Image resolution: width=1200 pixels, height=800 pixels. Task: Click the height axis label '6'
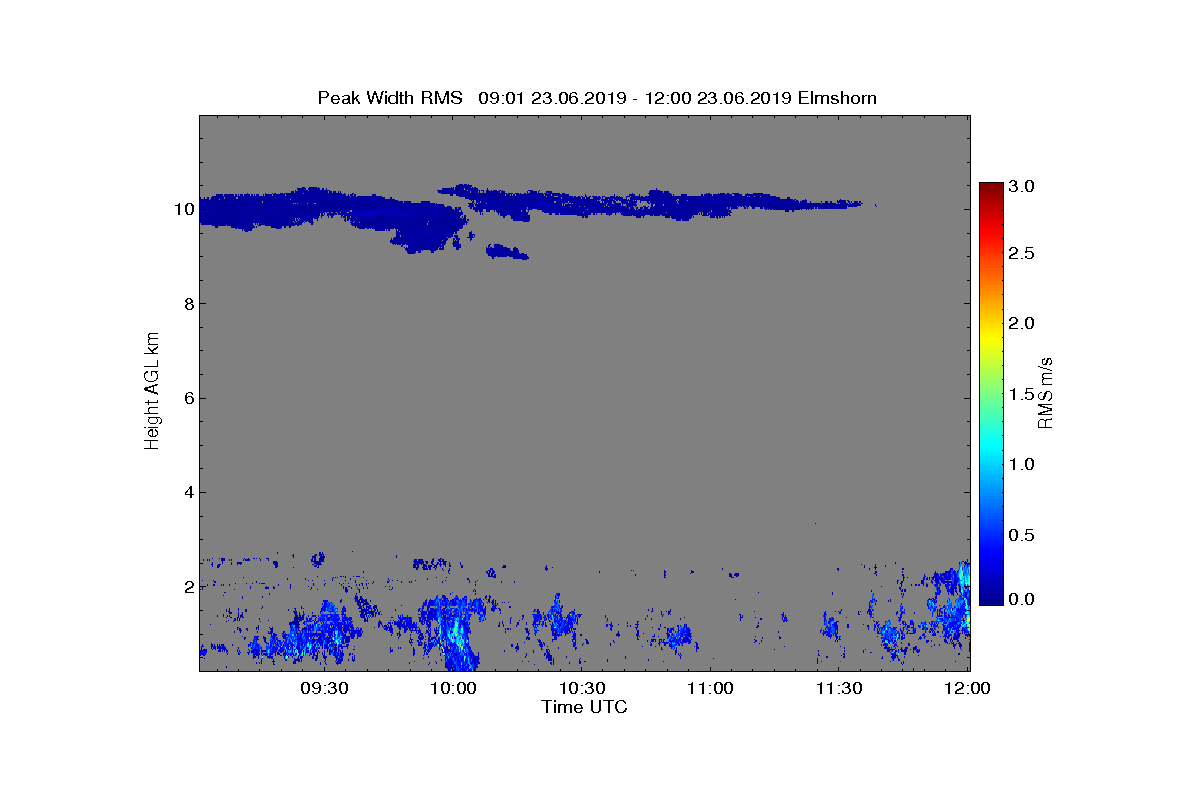tap(188, 398)
